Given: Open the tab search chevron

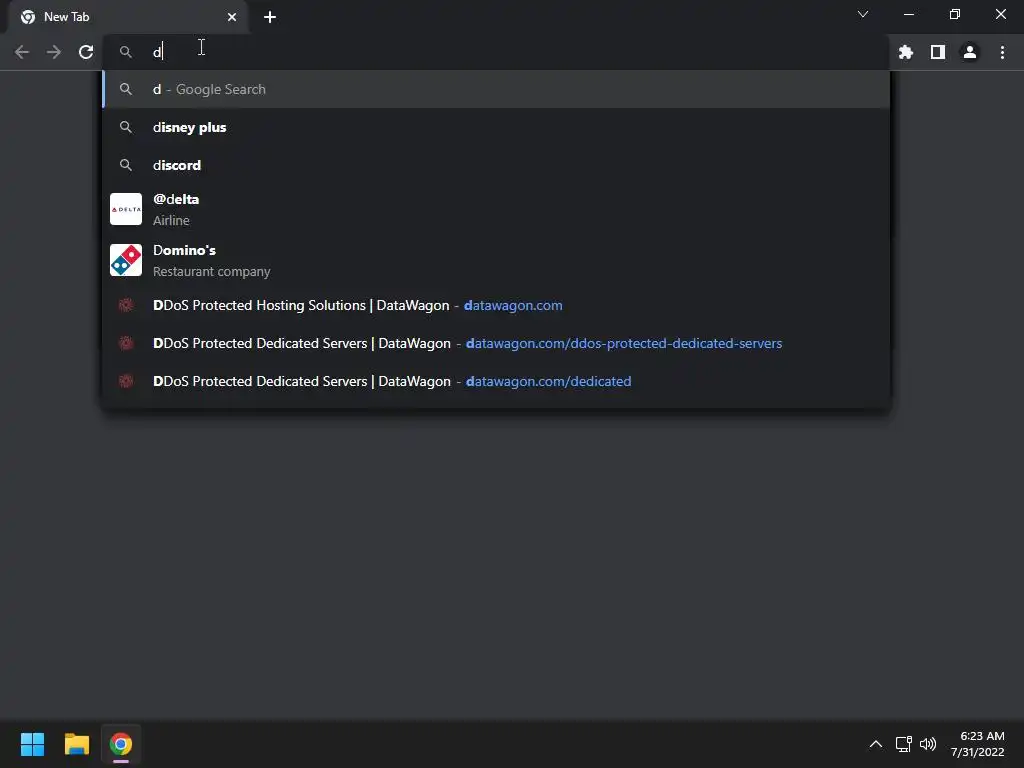Looking at the screenshot, I should point(863,14).
